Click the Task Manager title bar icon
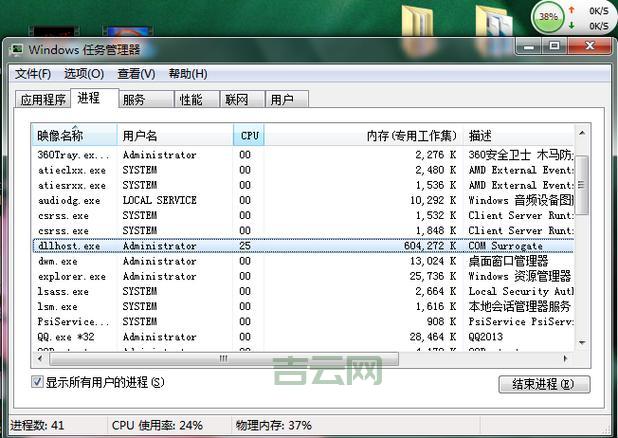Screen dimensions: 618x438 pos(17,49)
